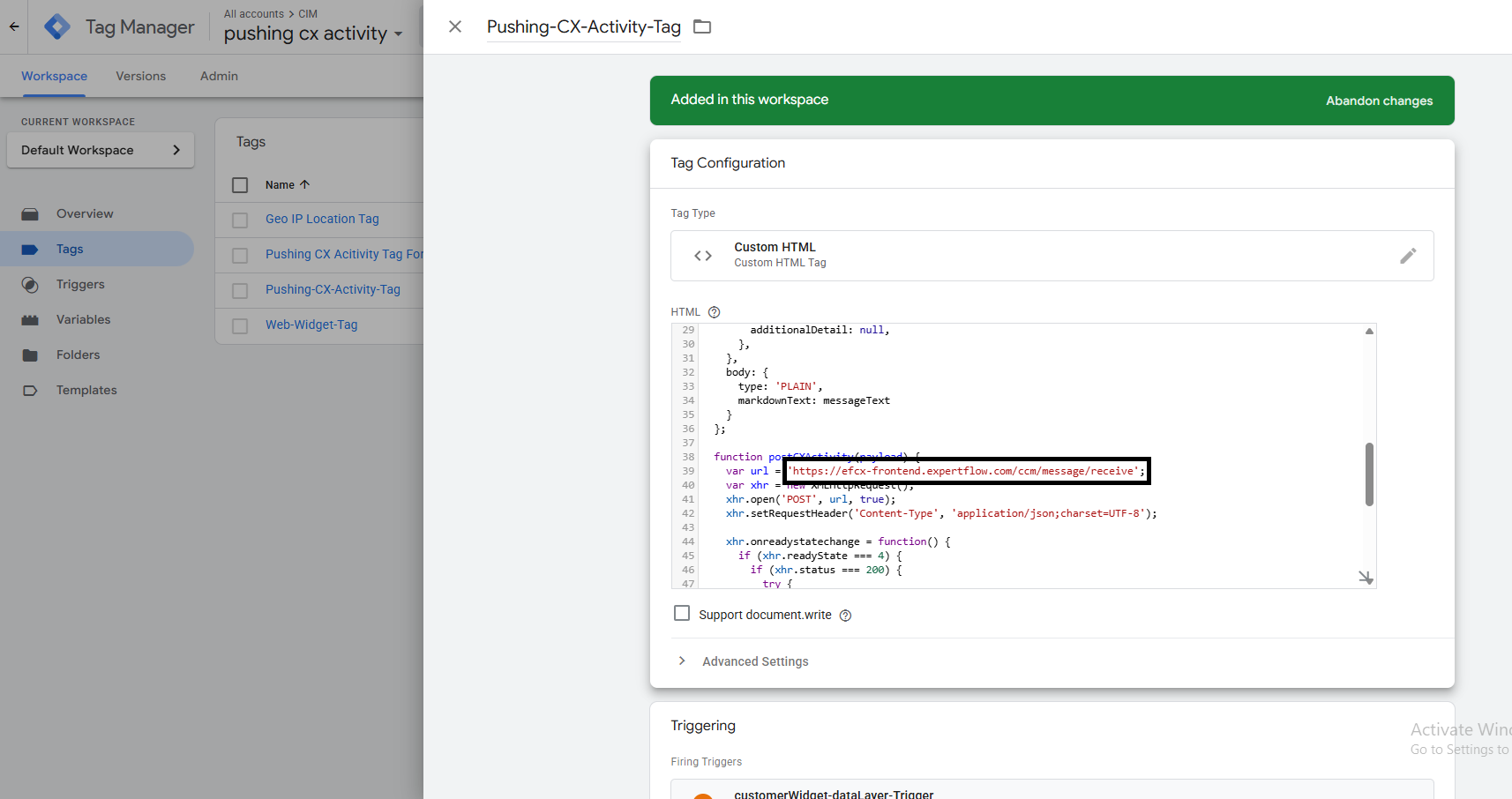Image resolution: width=1512 pixels, height=799 pixels.
Task: Check the box for Geo IP Location Tag
Action: point(240,220)
